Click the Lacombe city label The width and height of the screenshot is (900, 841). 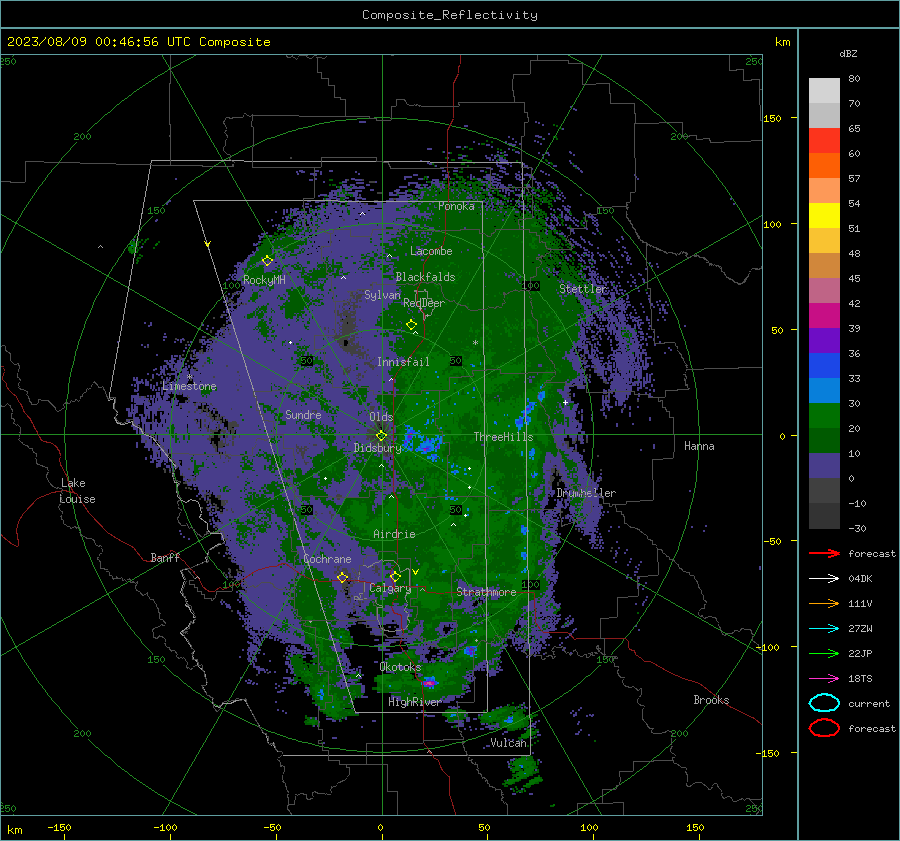(x=431, y=251)
